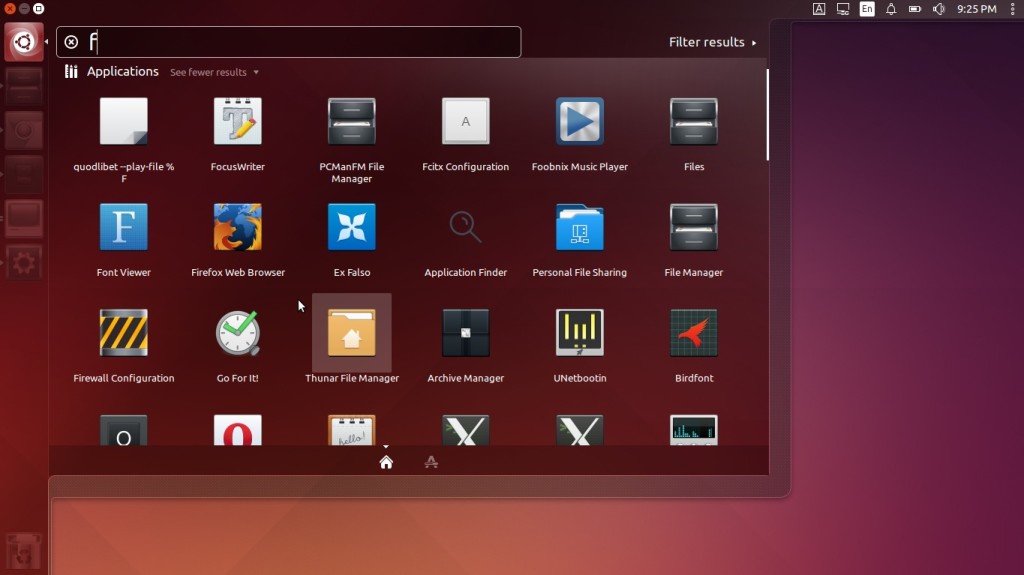Click the Ubuntu Dash launcher button
The height and width of the screenshot is (575, 1024).
pos(24,42)
